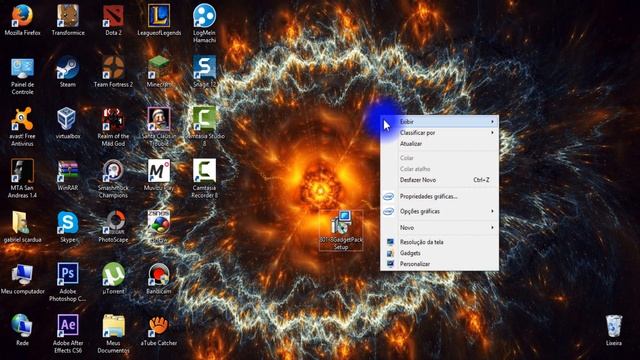This screenshot has height=360, width=640.
Task: Select Realm of the Mad God shortcut
Action: click(x=113, y=119)
